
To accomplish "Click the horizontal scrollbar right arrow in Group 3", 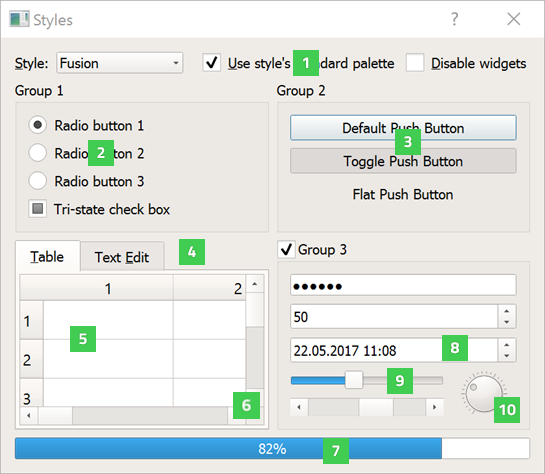I will coord(434,407).
